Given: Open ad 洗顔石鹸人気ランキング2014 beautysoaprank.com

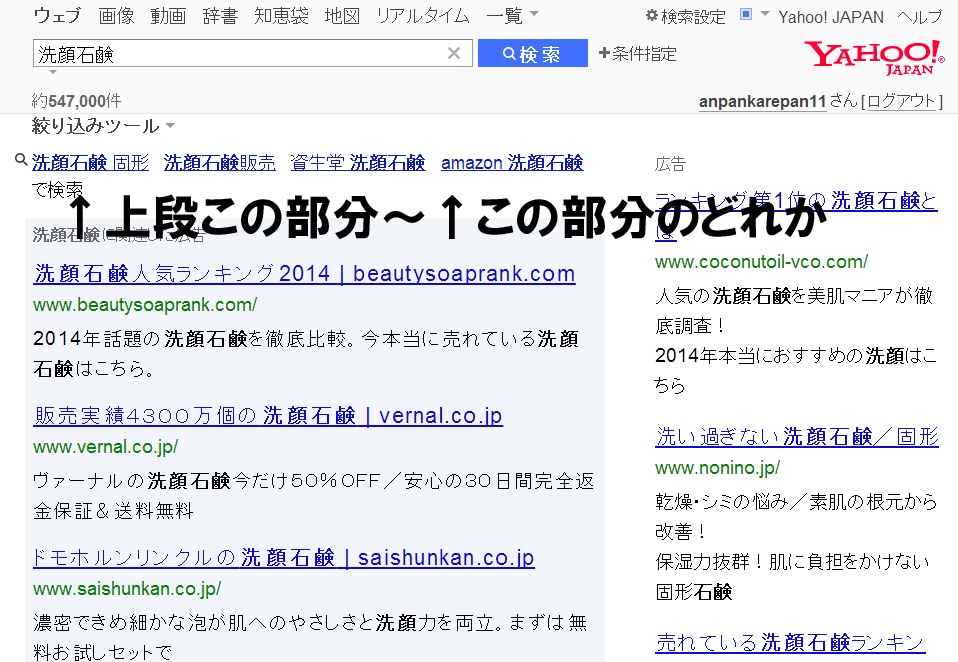Looking at the screenshot, I should [x=305, y=273].
